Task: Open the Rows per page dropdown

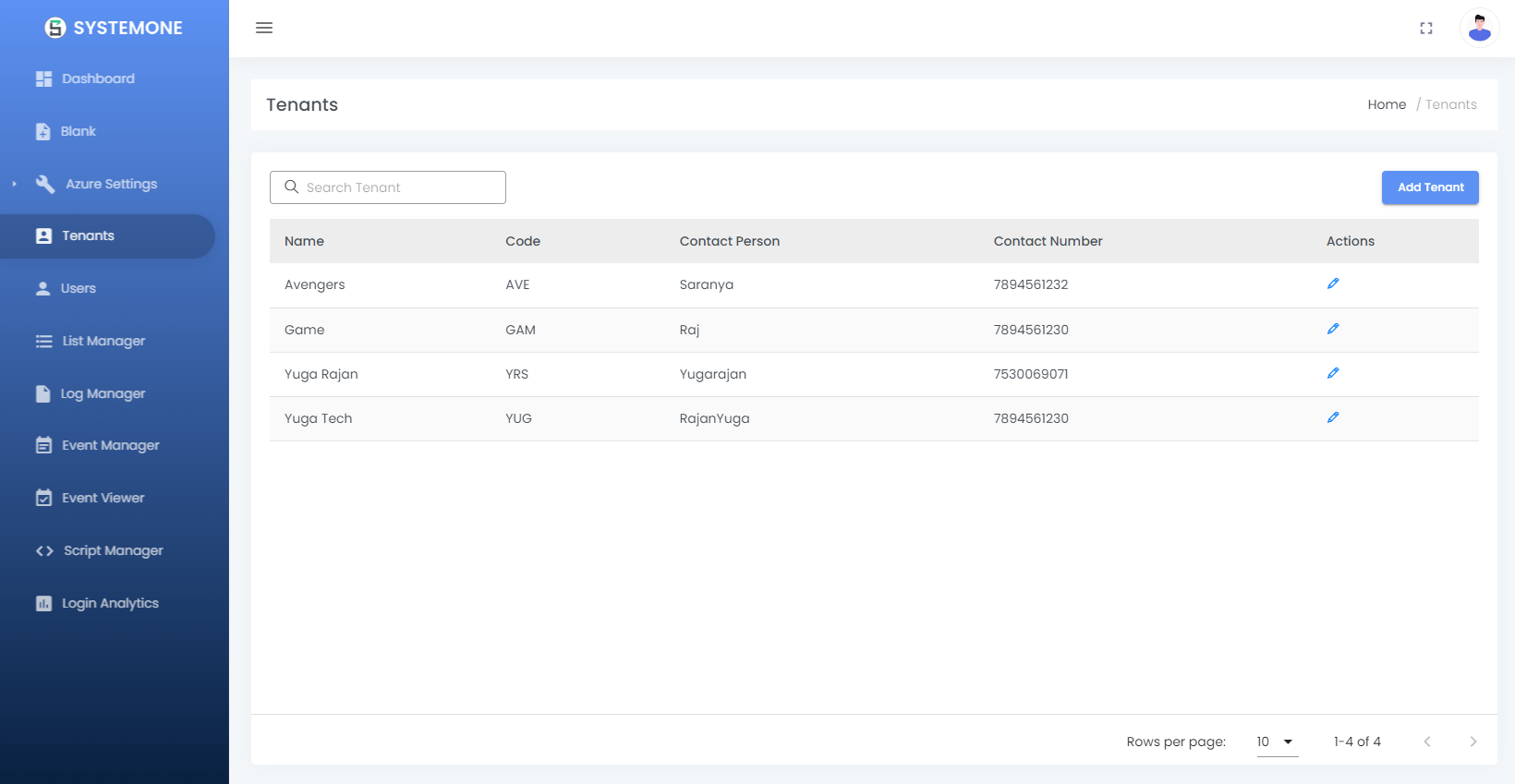Action: (x=1277, y=742)
